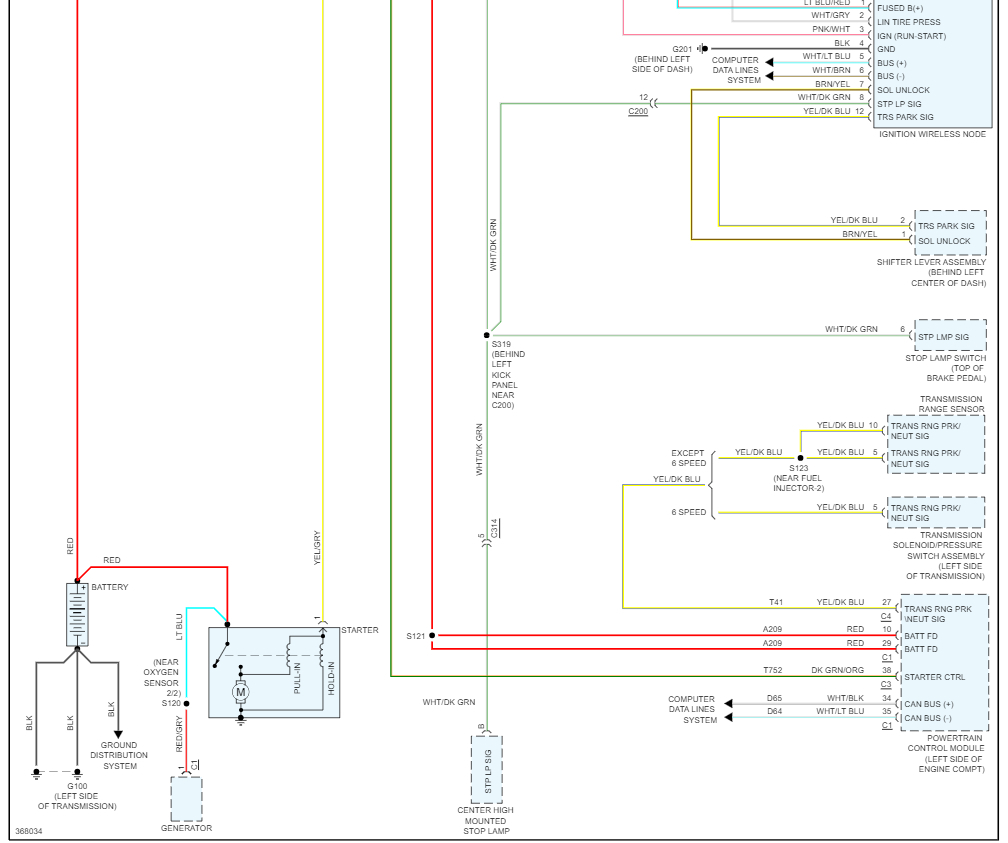Click the Transmission Range Sensor label
Screen dimensions: 1008x843
click(x=951, y=404)
